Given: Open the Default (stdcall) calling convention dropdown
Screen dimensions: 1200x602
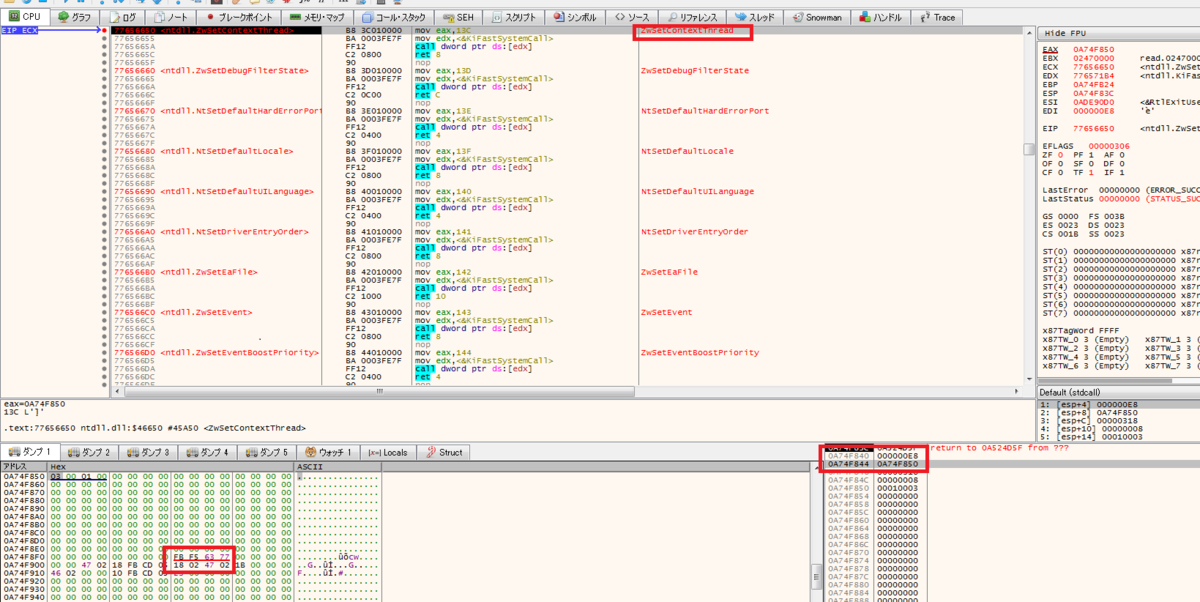Looking at the screenshot, I should [1118, 391].
